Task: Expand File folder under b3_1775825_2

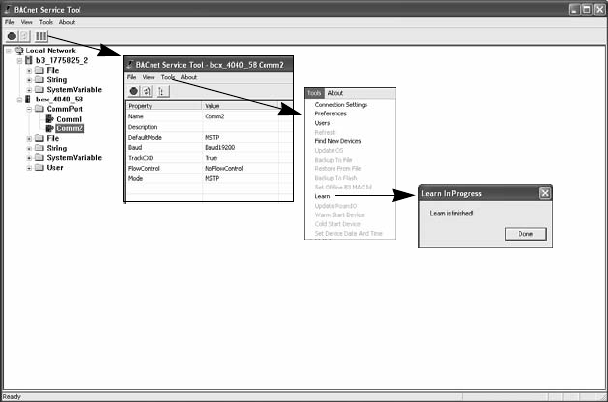Action: click(x=29, y=71)
